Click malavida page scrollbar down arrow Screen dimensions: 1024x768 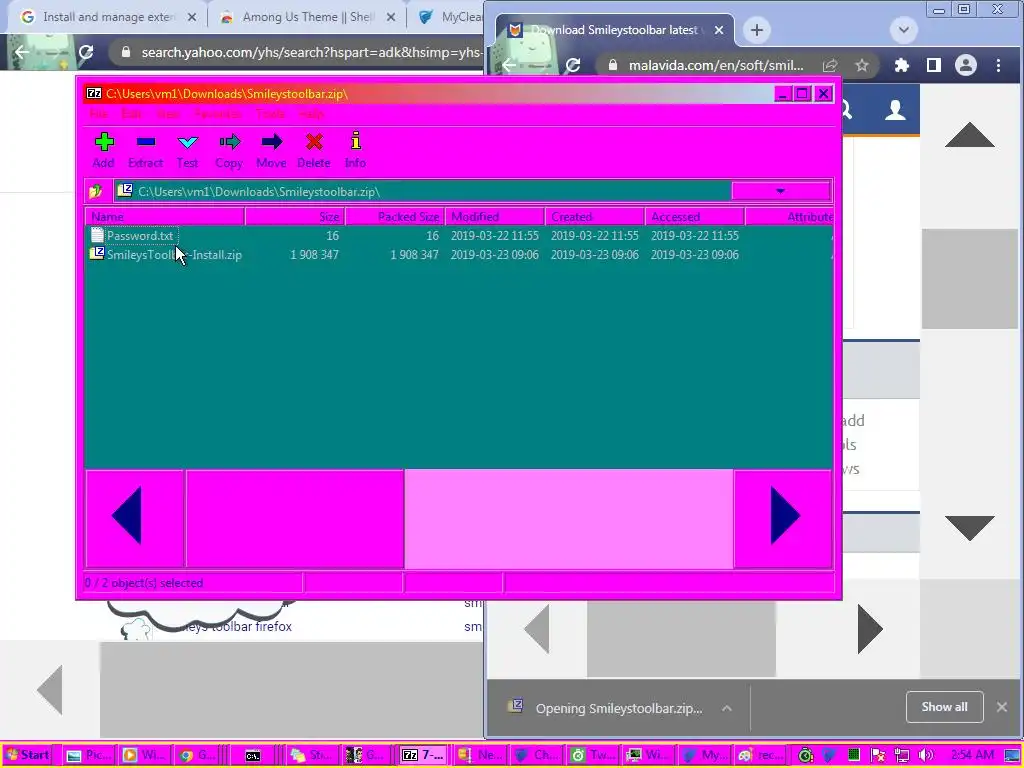pos(970,528)
